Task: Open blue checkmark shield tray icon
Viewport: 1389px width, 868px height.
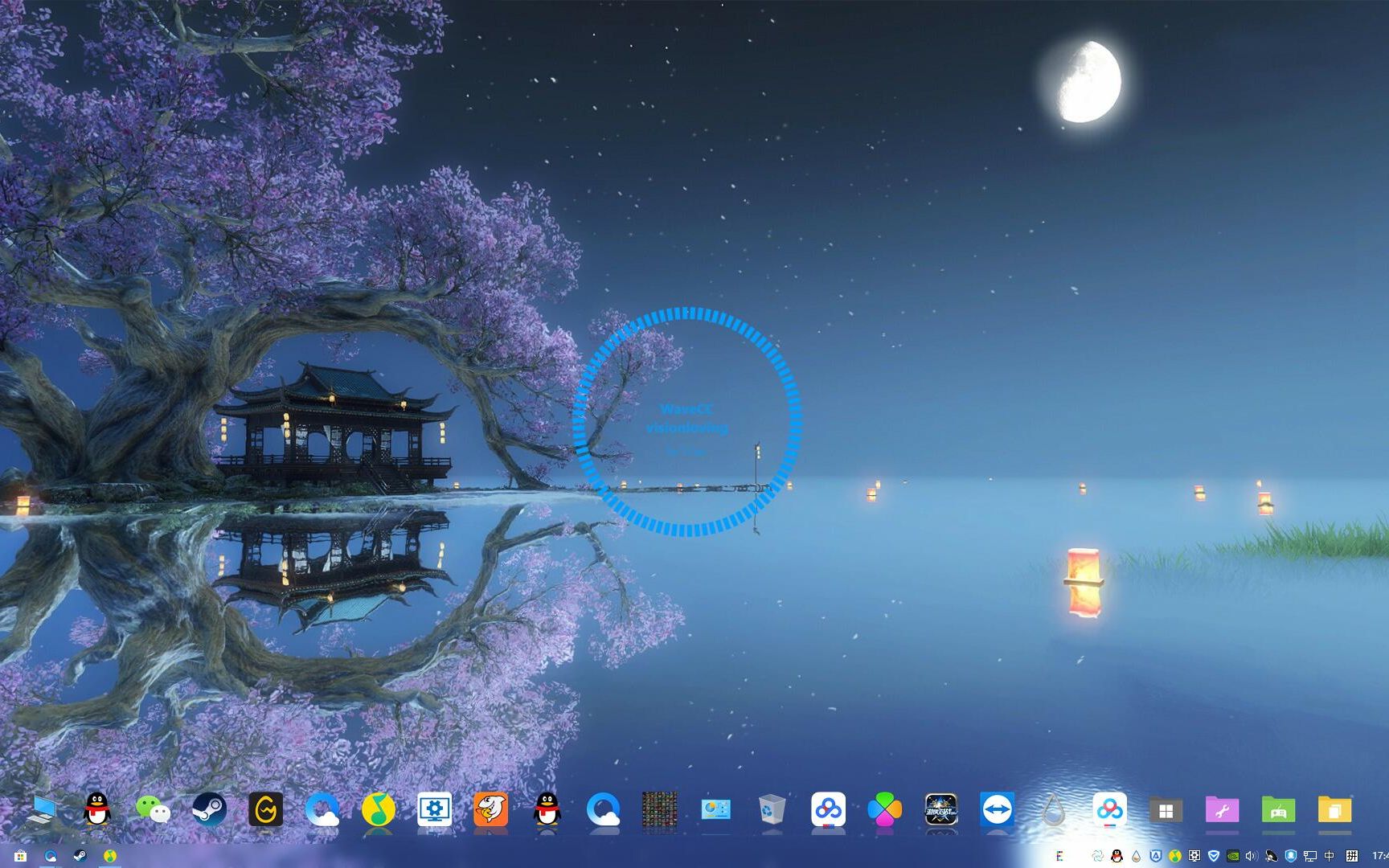Action: coord(1214,857)
